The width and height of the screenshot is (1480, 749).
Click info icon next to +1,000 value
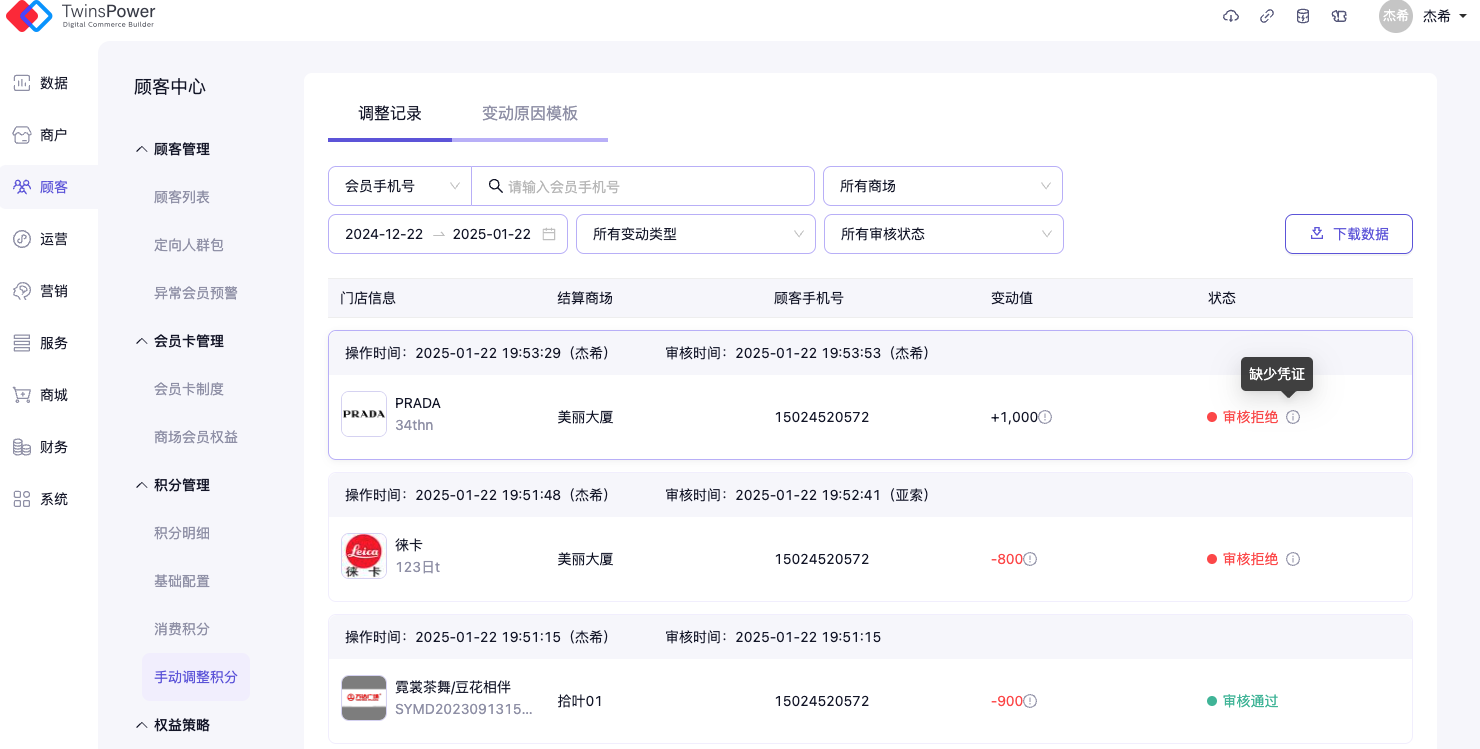tap(1046, 417)
